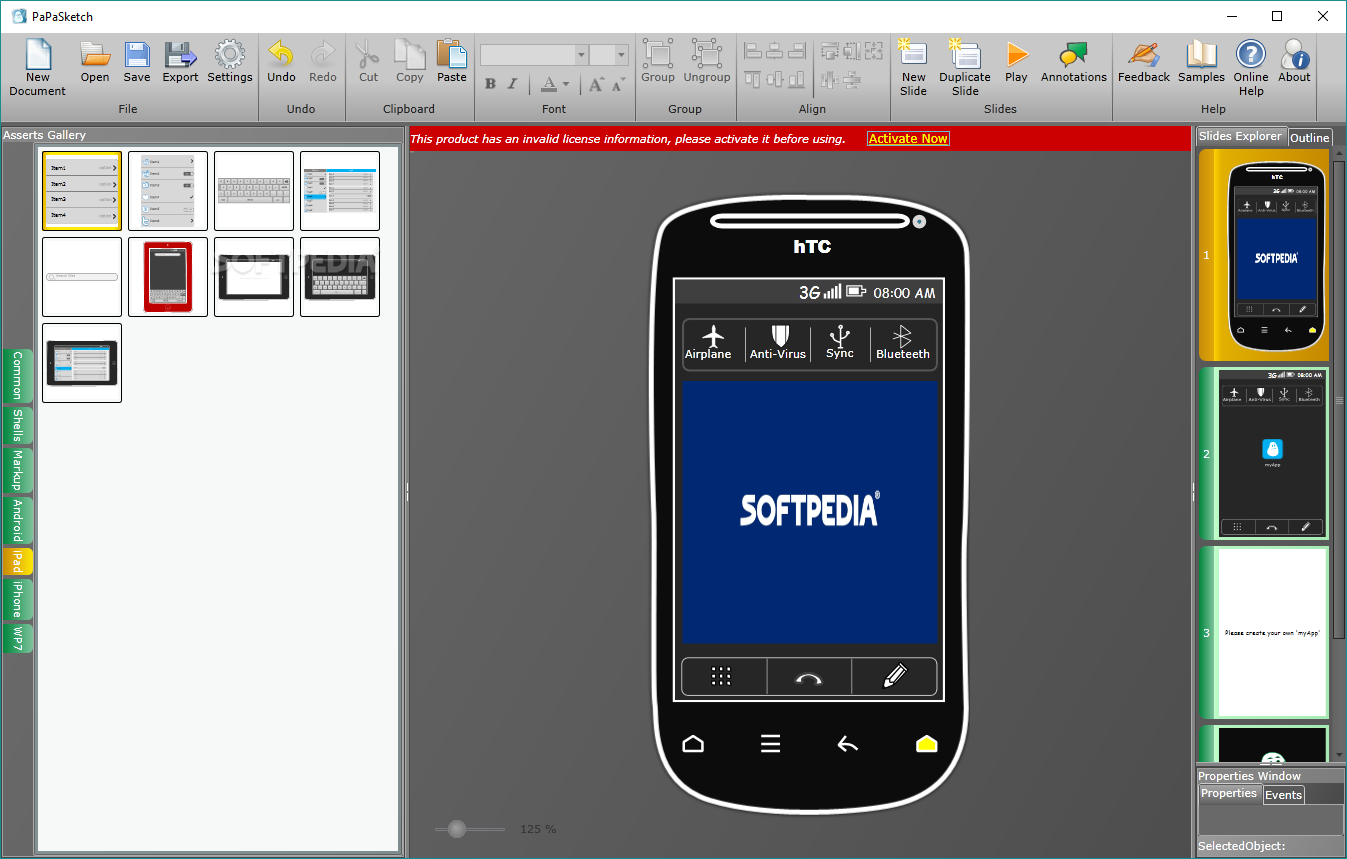This screenshot has height=859, width=1347.
Task: Add a New Slide
Action: [x=913, y=67]
